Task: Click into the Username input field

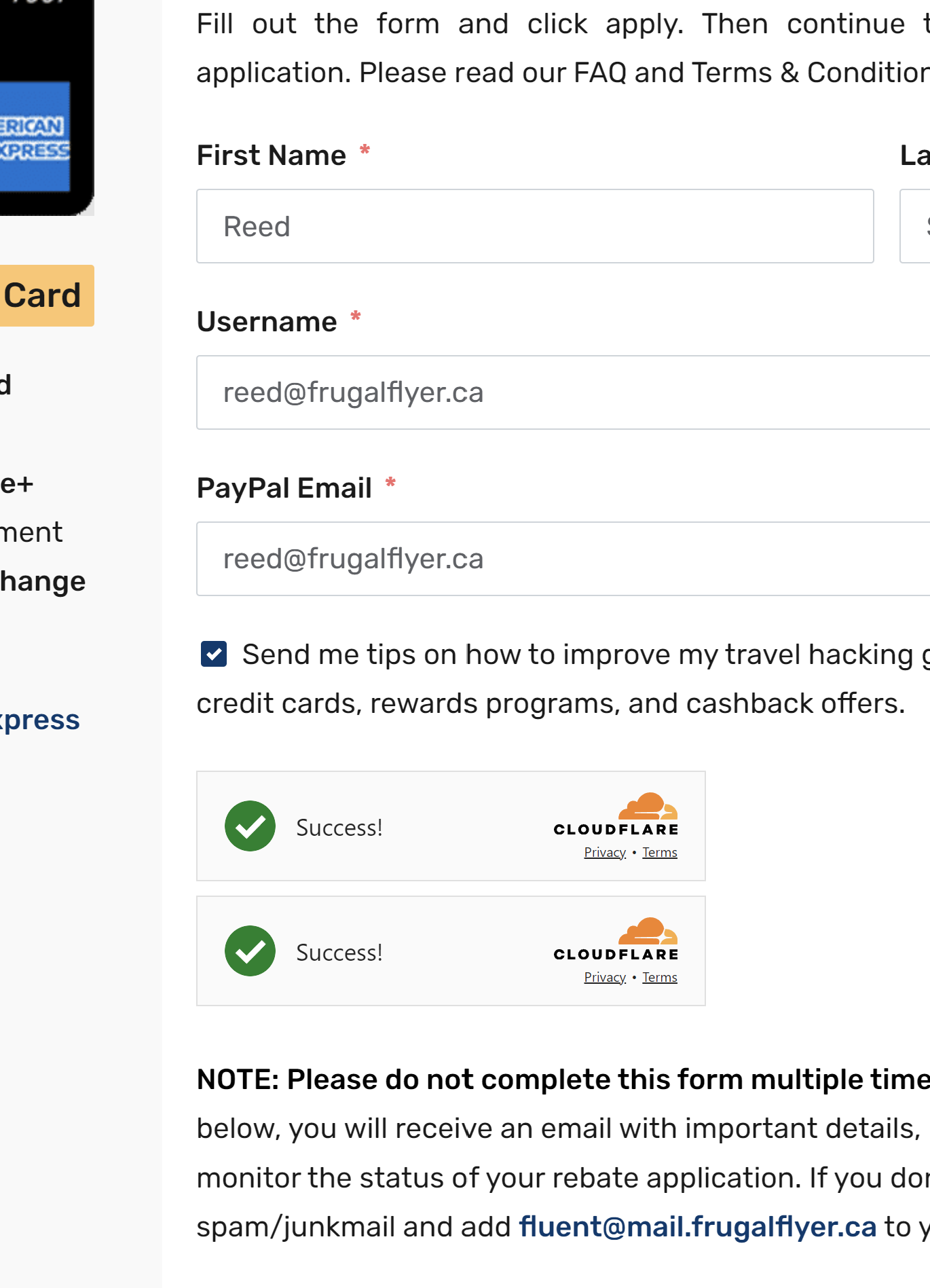Action: click(x=562, y=392)
